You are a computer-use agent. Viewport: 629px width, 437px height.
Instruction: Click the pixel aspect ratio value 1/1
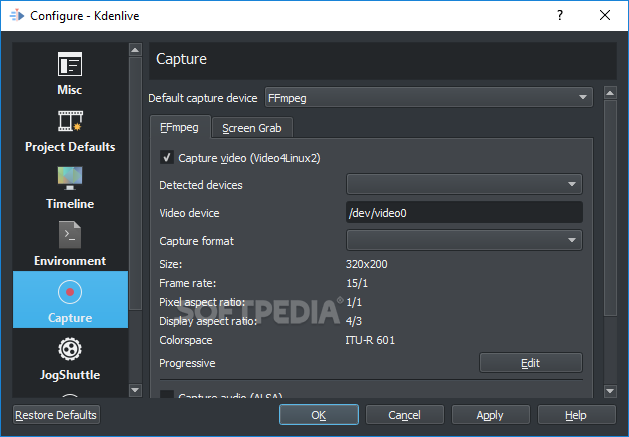click(x=353, y=302)
